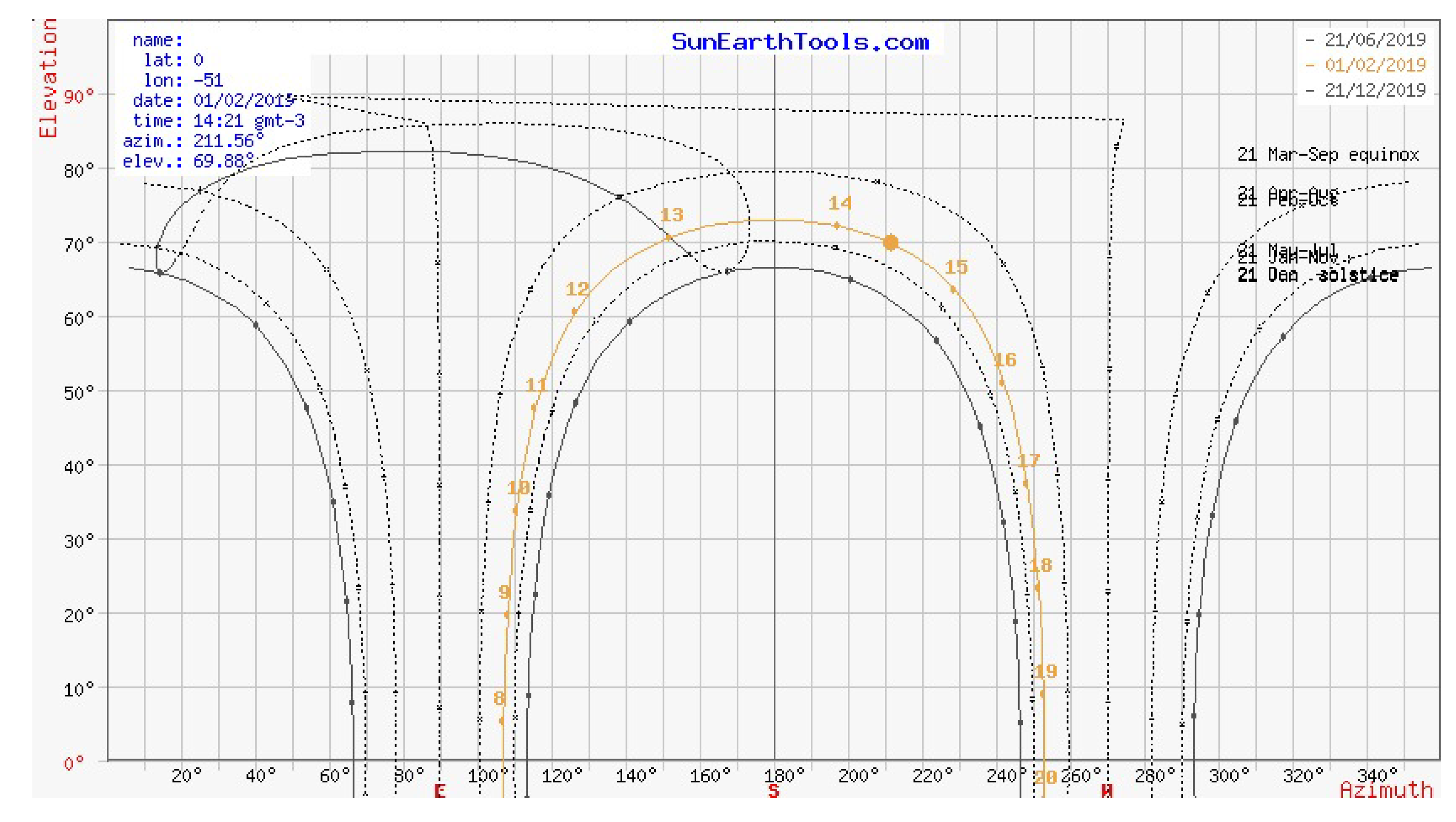Click the orange hour 18 marker label

click(1040, 565)
